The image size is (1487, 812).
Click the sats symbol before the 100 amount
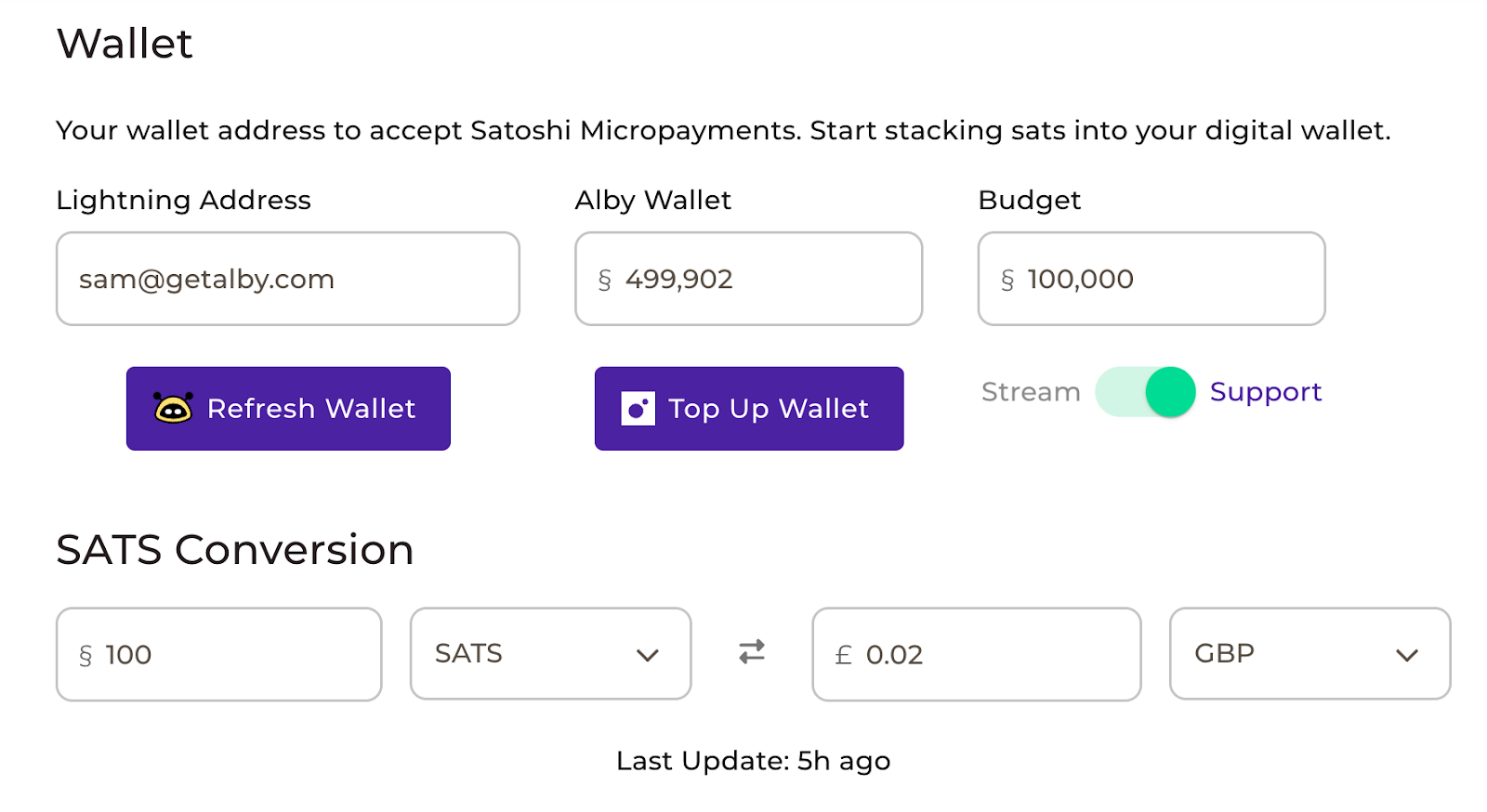[x=86, y=656]
